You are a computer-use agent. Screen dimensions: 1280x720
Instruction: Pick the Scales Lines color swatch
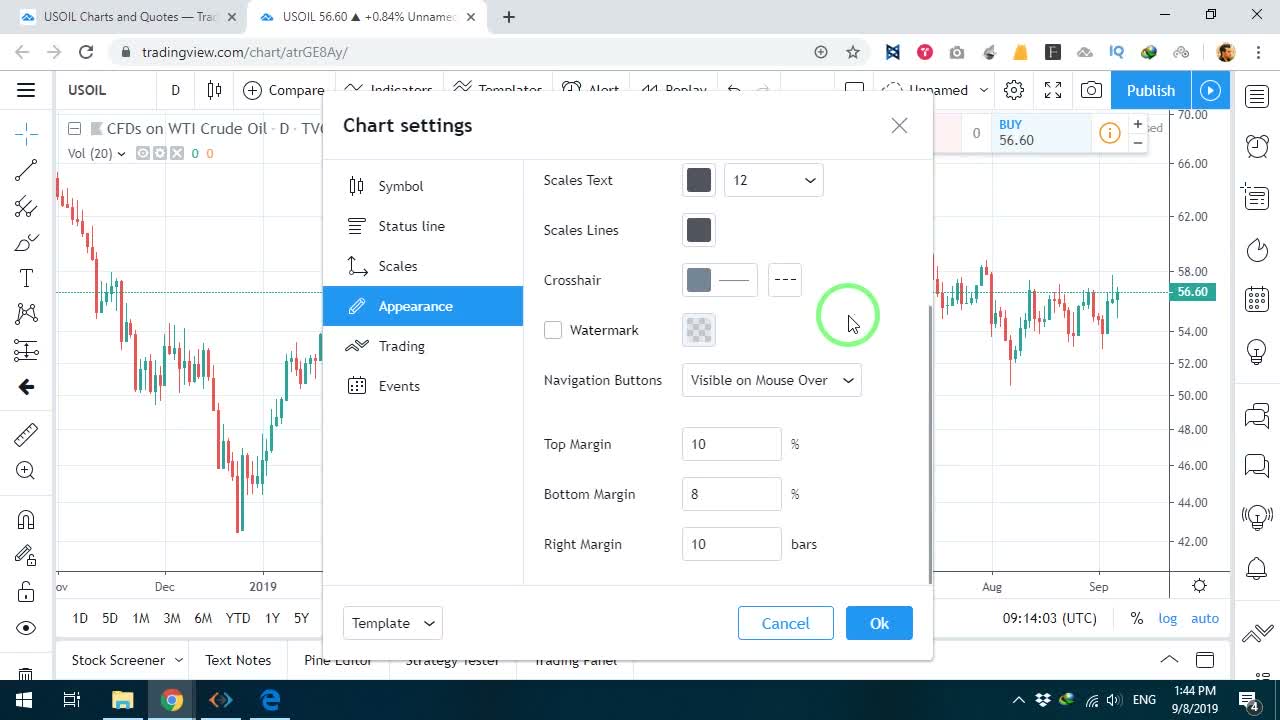tap(699, 230)
